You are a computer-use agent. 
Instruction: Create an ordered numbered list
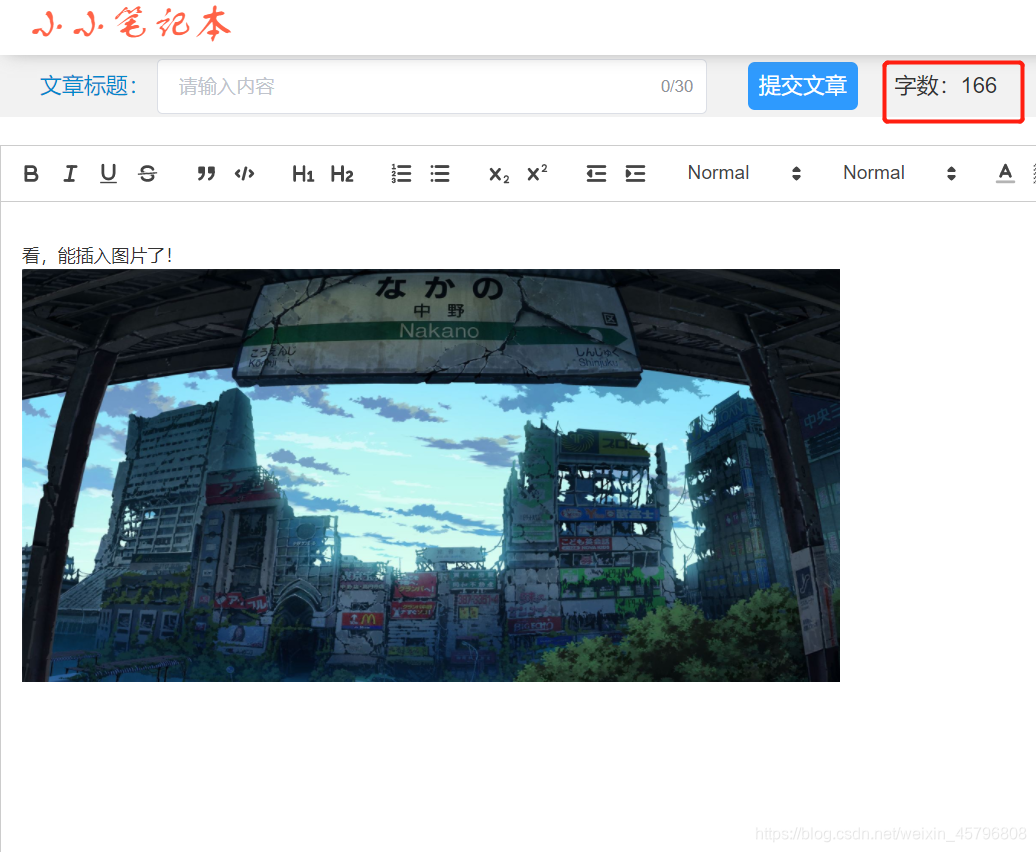coord(401,174)
